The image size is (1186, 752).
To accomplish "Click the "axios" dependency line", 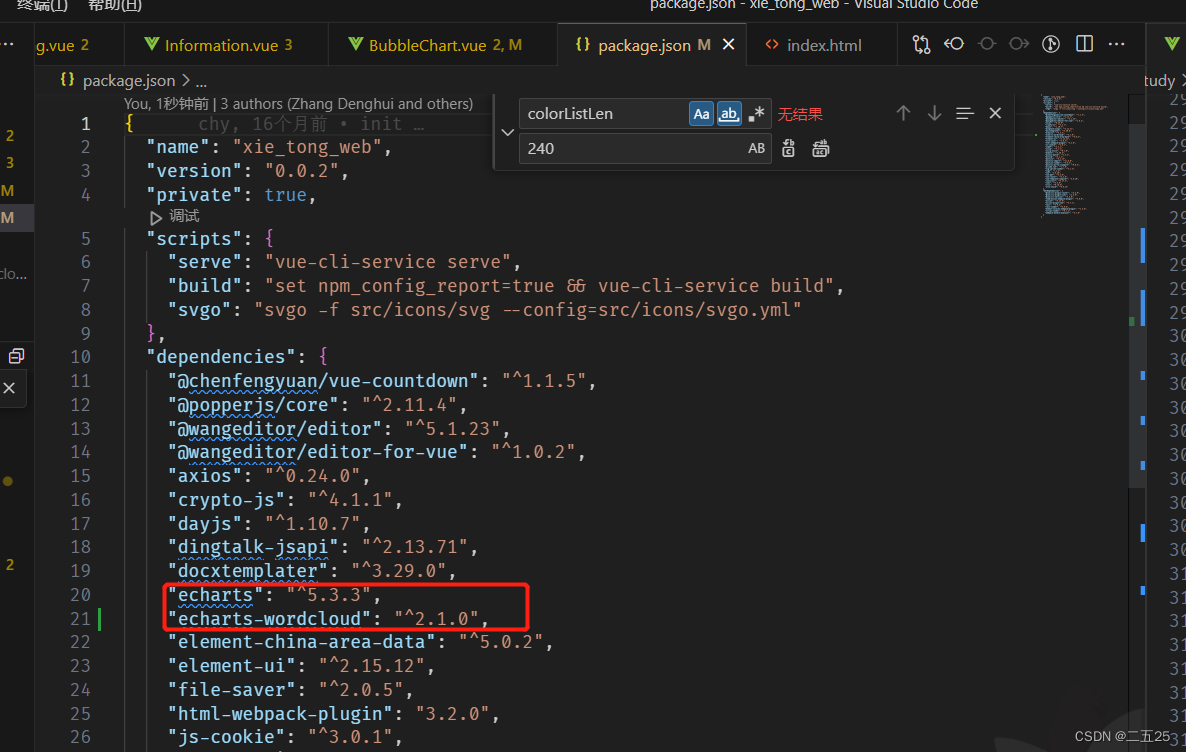I will coord(269,477).
